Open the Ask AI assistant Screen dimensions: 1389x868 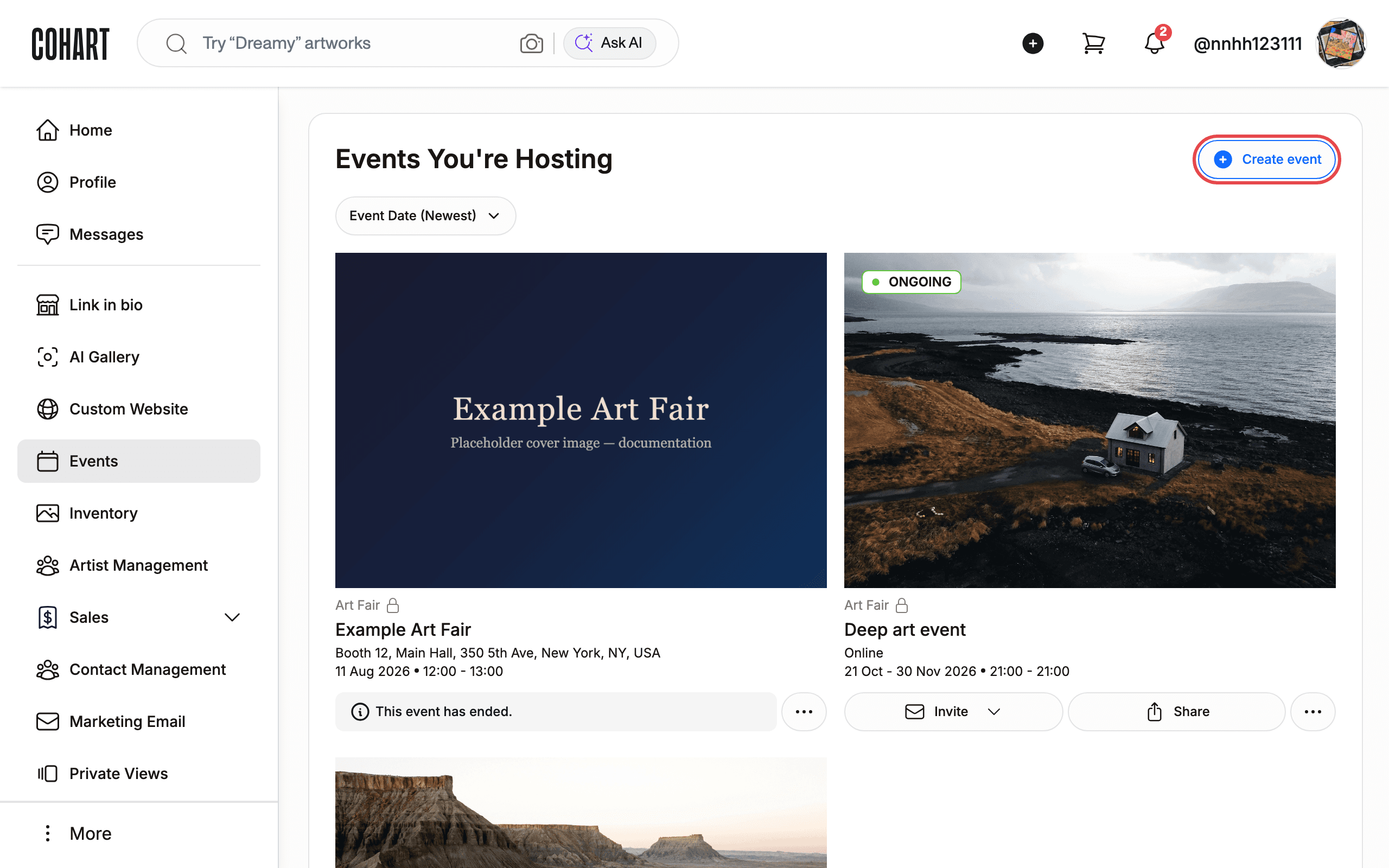point(609,43)
